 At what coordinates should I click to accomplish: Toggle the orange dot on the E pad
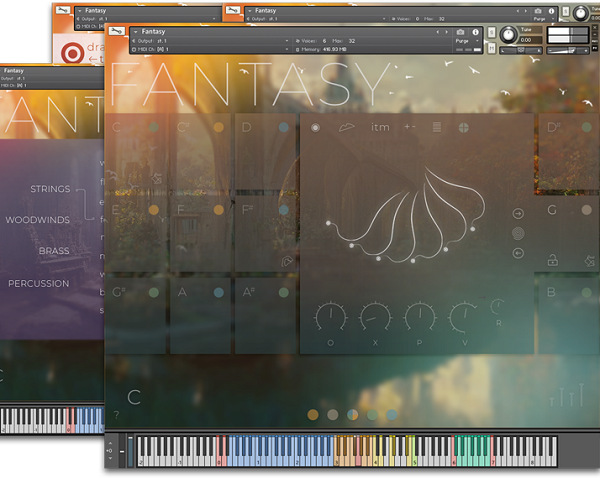pyautogui.click(x=154, y=210)
